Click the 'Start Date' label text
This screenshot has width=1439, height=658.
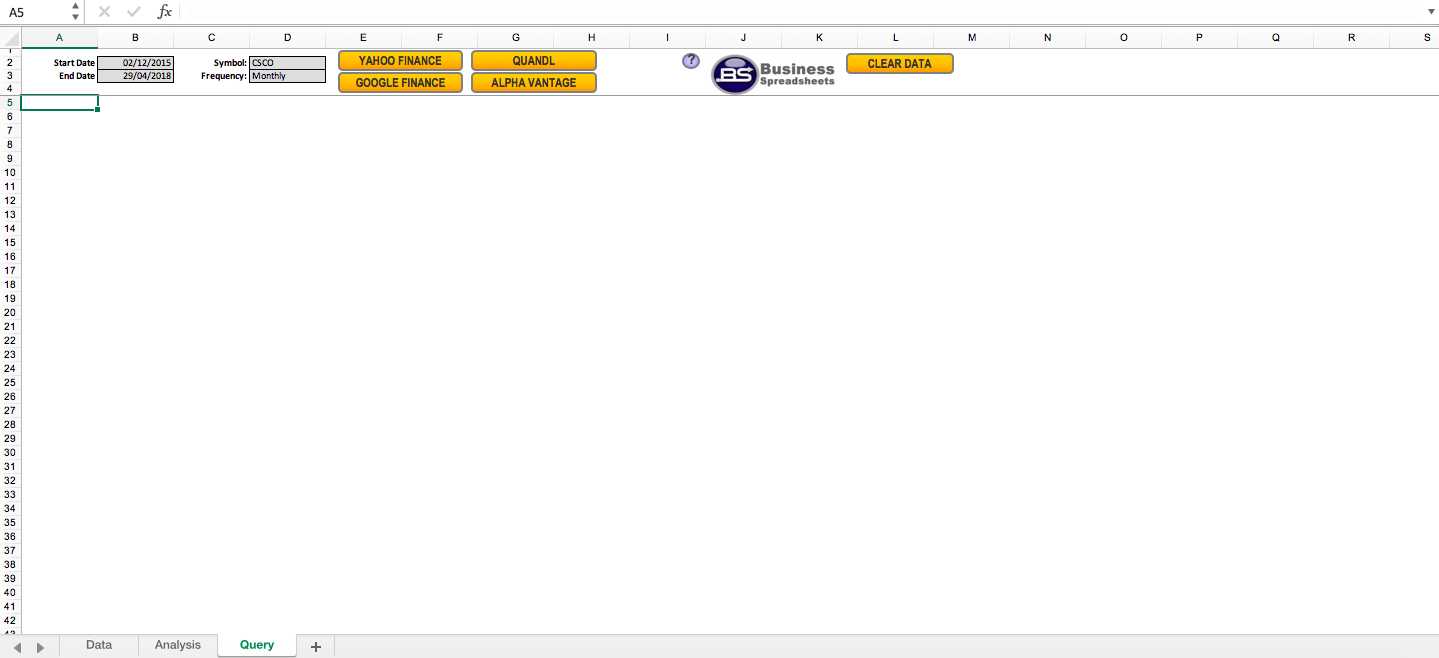coord(75,63)
